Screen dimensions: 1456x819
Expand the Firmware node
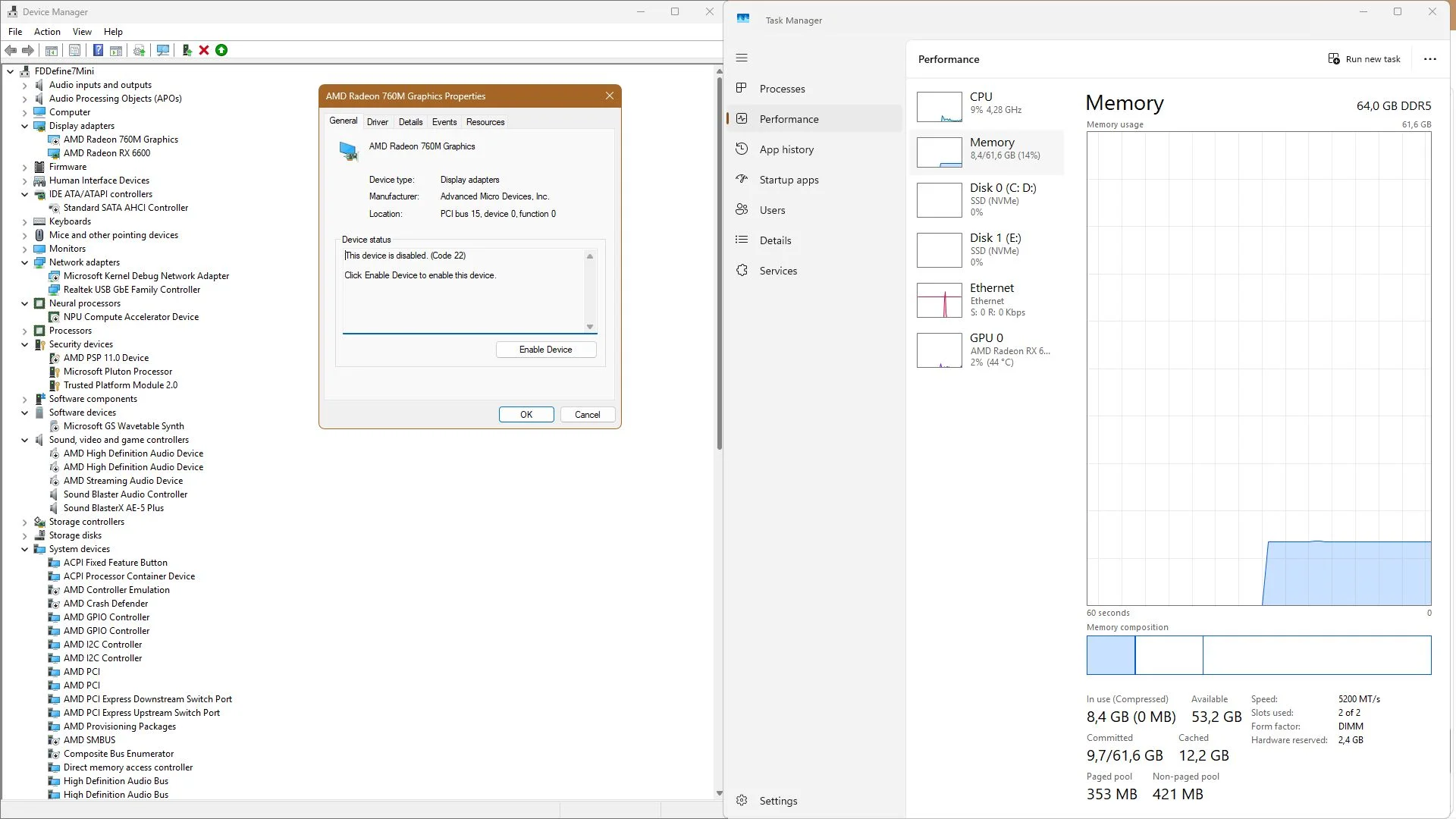pos(24,168)
